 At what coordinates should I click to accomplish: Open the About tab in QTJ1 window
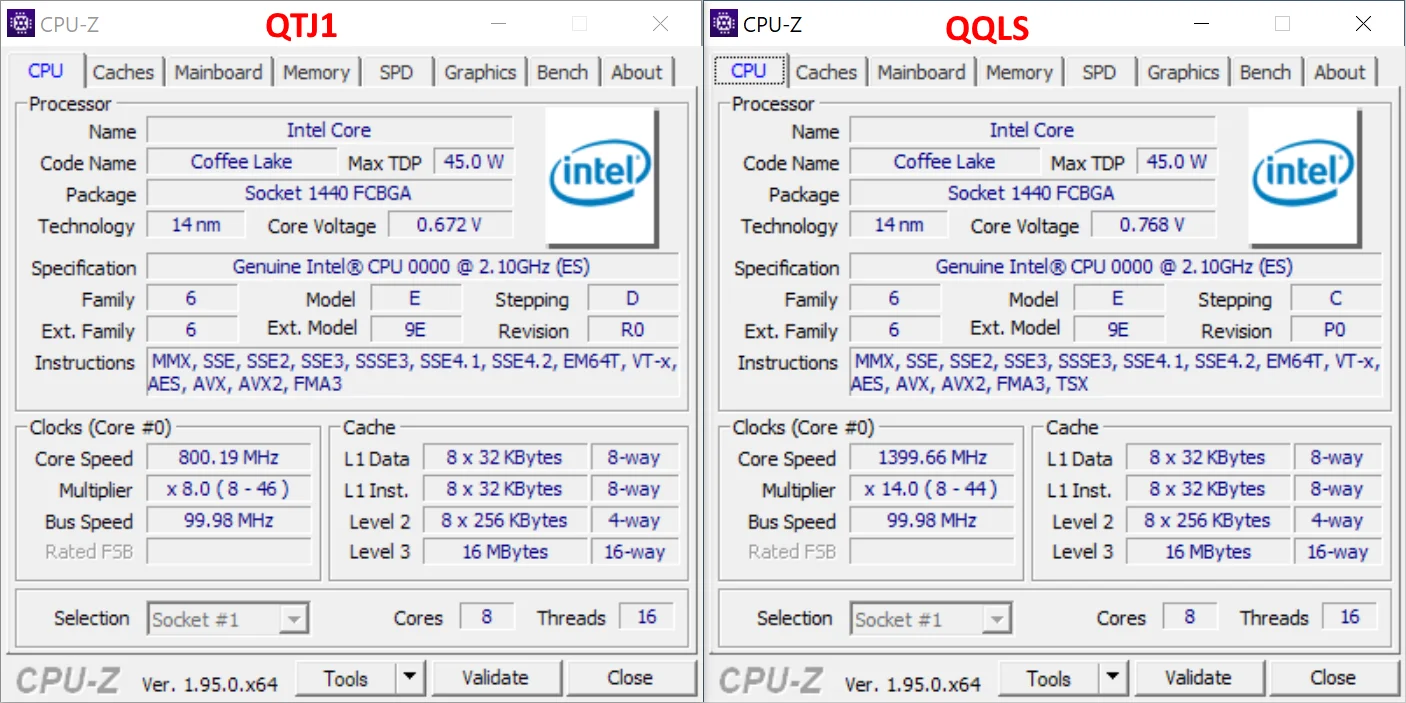(637, 72)
